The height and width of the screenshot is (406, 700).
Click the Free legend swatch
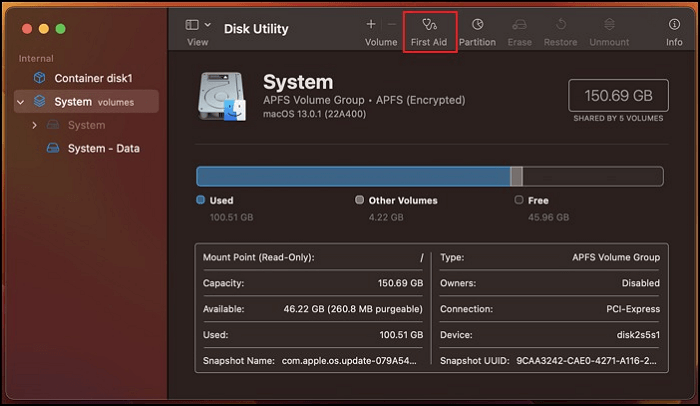point(519,200)
